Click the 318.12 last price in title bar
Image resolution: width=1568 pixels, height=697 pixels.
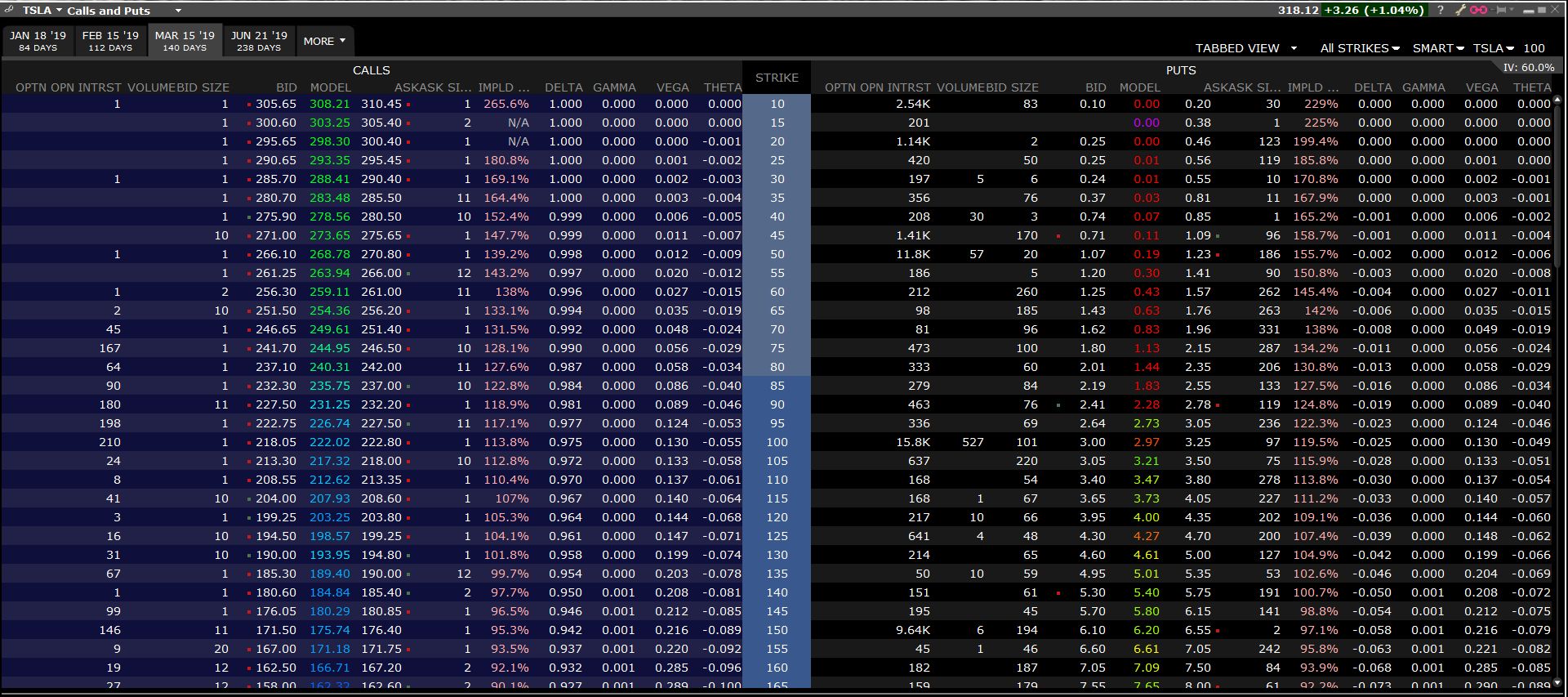(x=1298, y=10)
